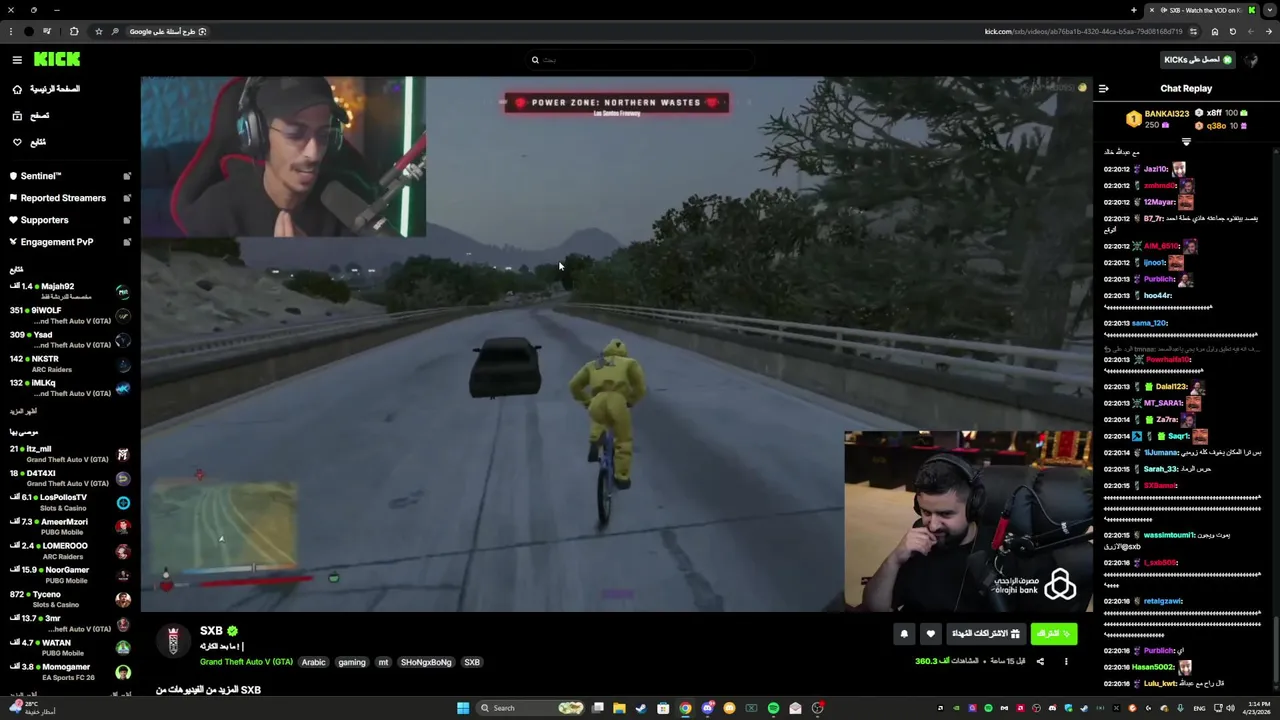
Task: Click SXB streamer avatar below video
Action: click(174, 641)
